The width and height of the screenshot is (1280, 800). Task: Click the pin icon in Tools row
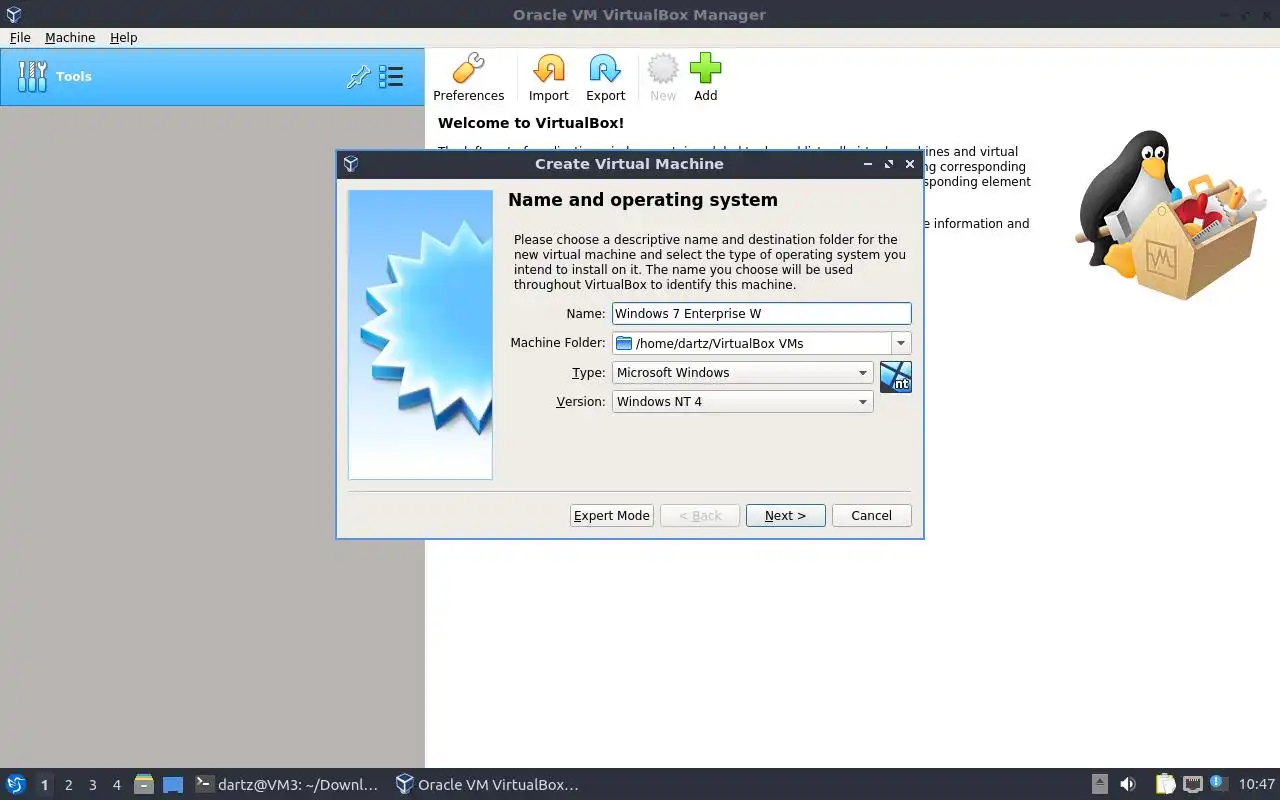point(358,77)
